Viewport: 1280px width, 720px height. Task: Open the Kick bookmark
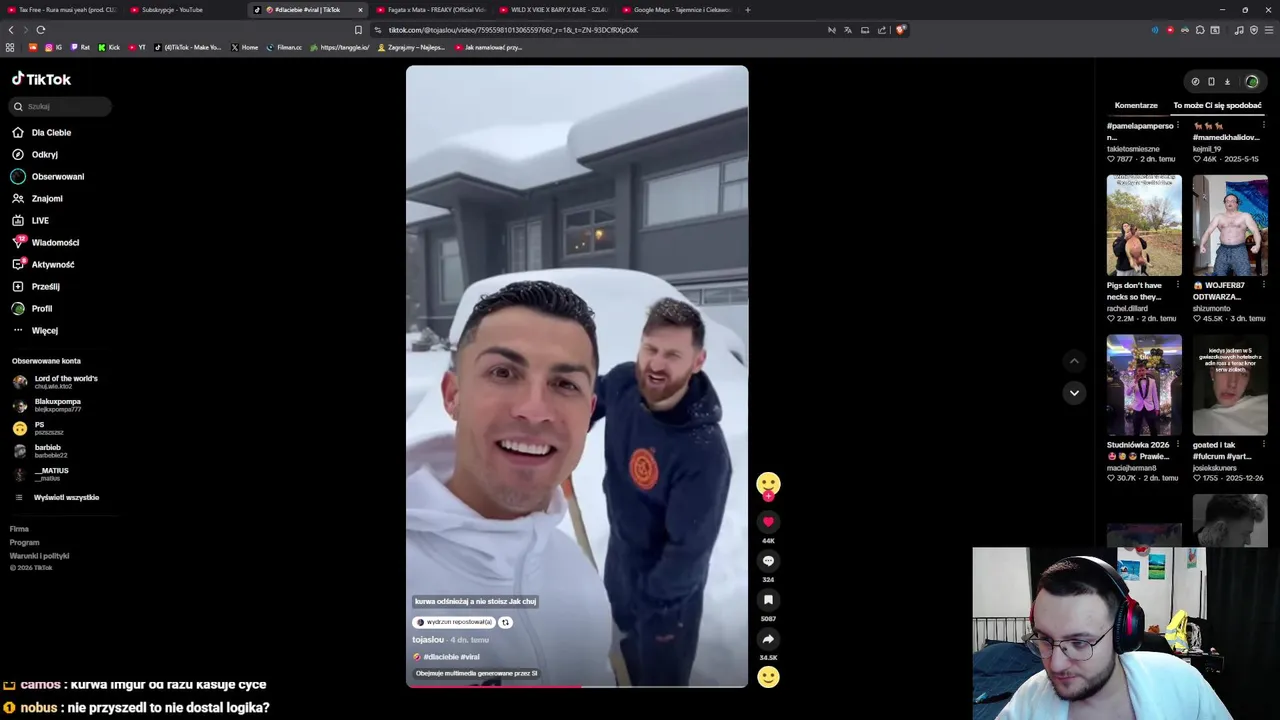(x=109, y=47)
